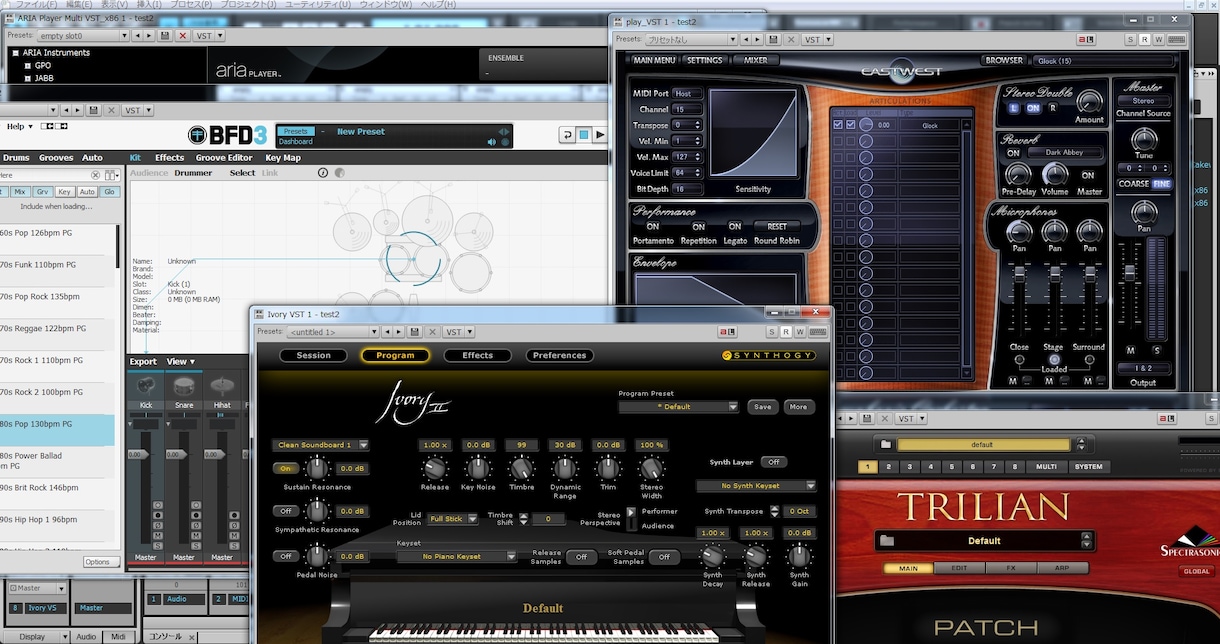Image resolution: width=1220 pixels, height=644 pixels.
Task: Open the Groove Editor tab in BFD3
Action: click(x=224, y=158)
